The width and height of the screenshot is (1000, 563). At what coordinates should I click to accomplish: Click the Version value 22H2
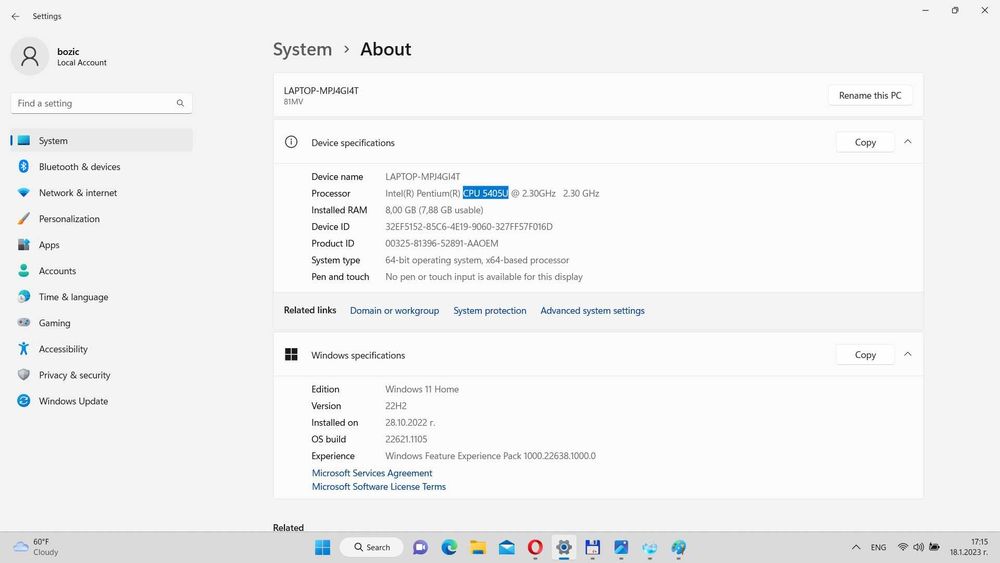coord(395,406)
